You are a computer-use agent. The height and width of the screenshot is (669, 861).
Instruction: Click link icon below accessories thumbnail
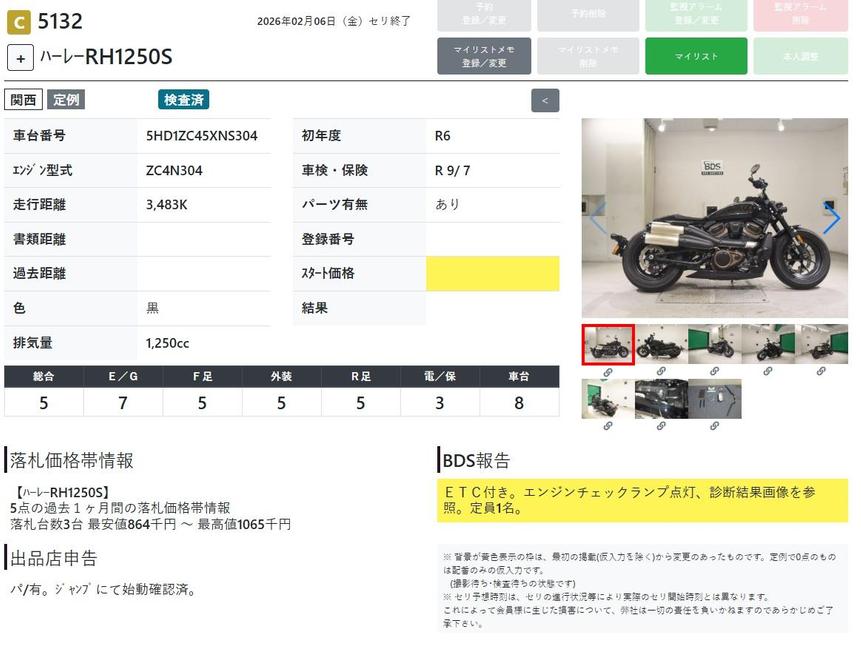pyautogui.click(x=715, y=426)
